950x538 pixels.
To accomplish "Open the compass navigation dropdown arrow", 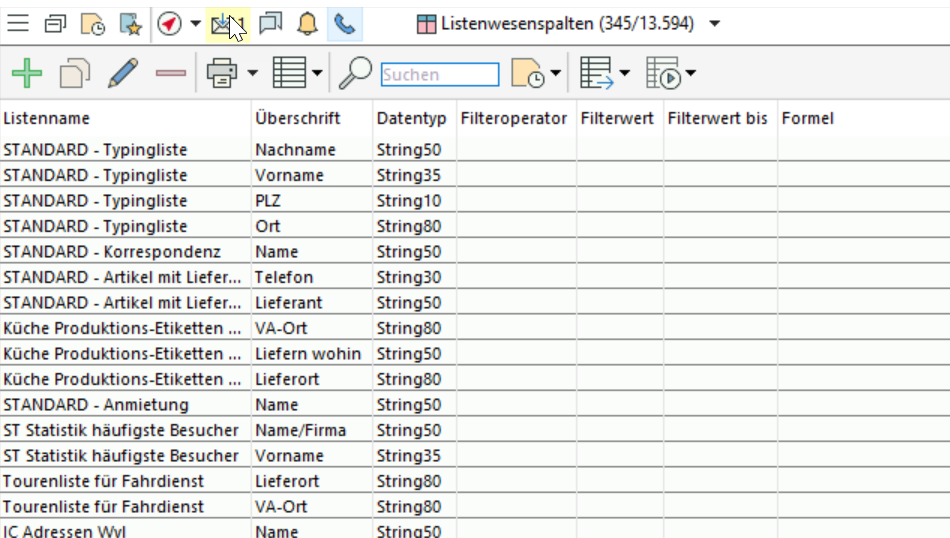I will pos(195,24).
